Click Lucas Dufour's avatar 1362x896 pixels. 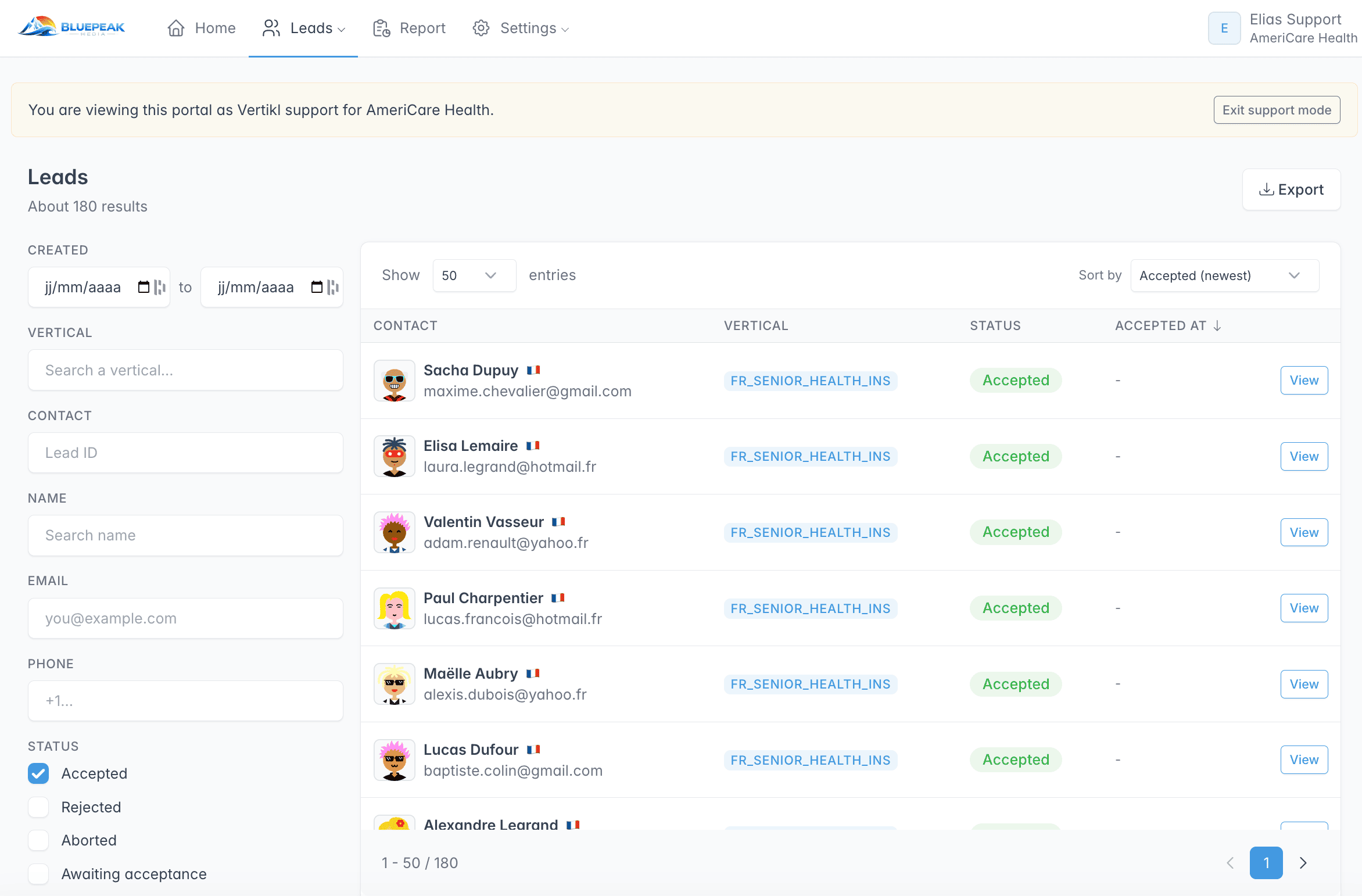(395, 760)
